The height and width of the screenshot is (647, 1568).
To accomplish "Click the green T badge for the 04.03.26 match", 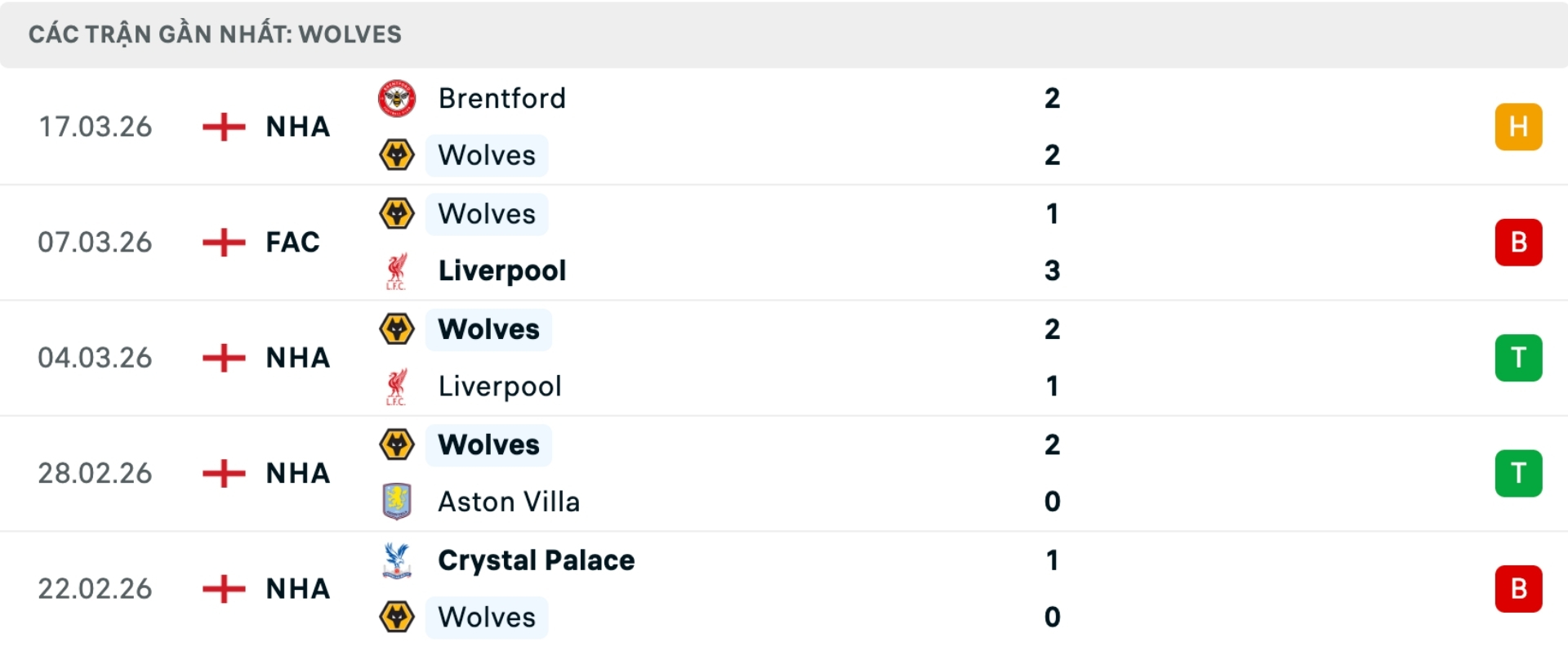I will pos(1518,358).
